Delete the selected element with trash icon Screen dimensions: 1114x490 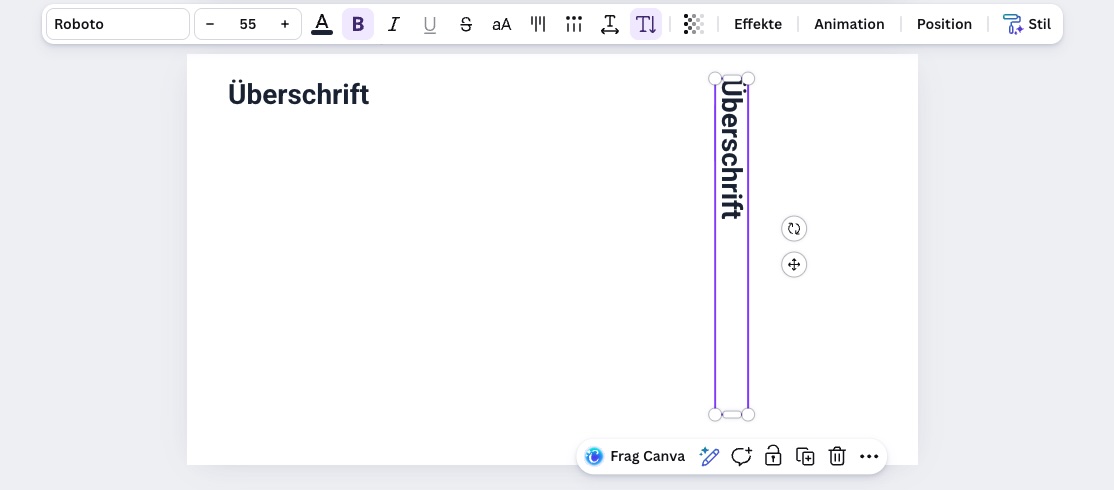pos(837,456)
